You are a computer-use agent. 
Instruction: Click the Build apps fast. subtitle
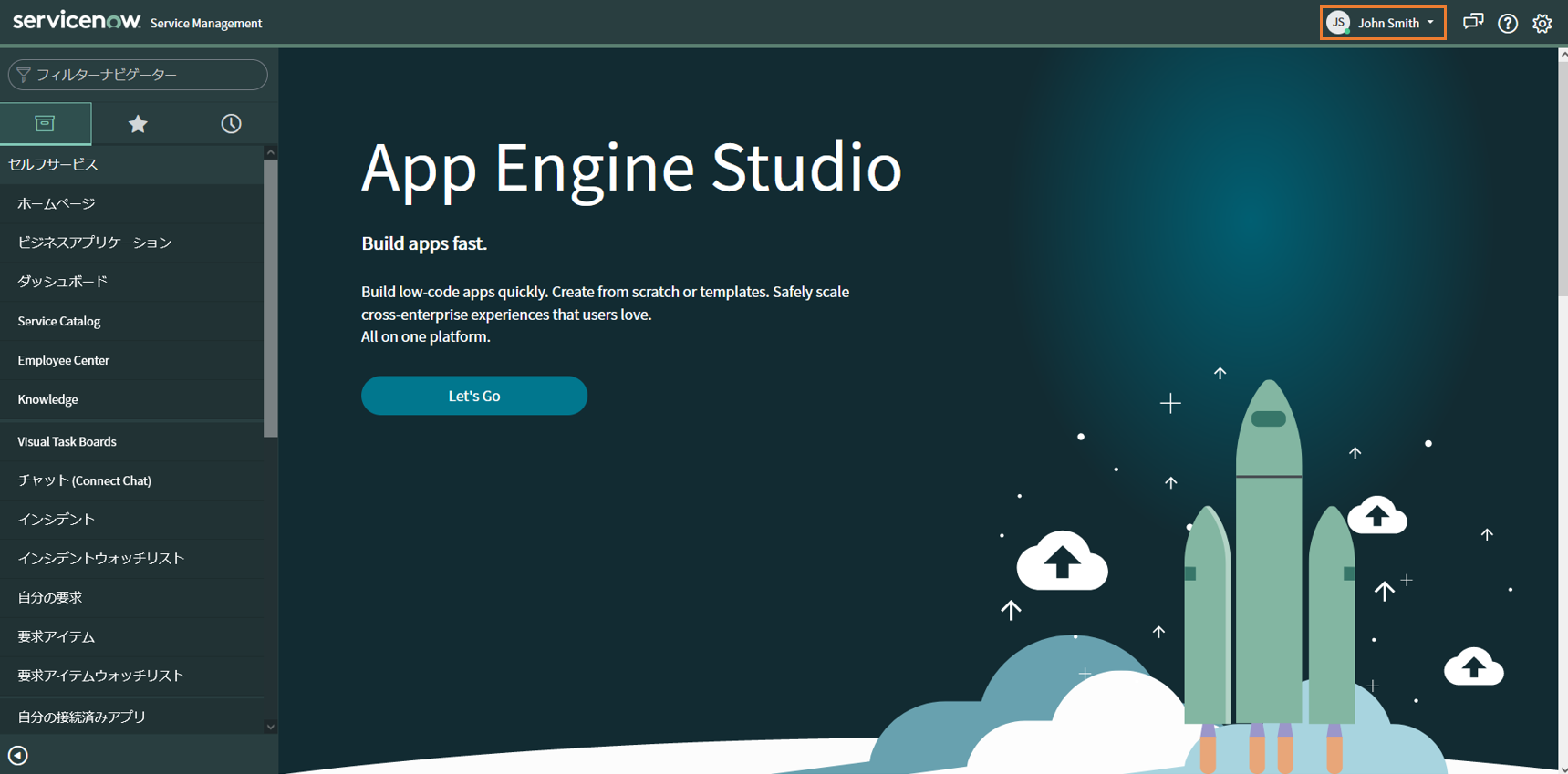coord(424,243)
